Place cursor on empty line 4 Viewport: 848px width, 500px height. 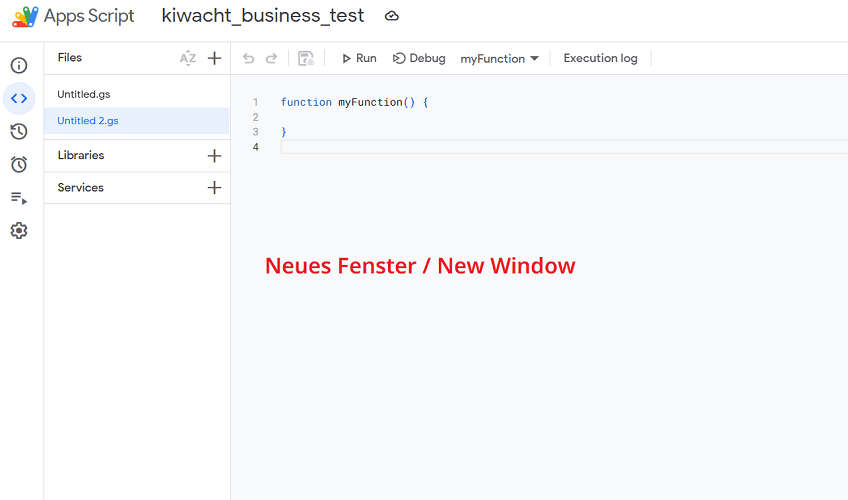[x=564, y=147]
